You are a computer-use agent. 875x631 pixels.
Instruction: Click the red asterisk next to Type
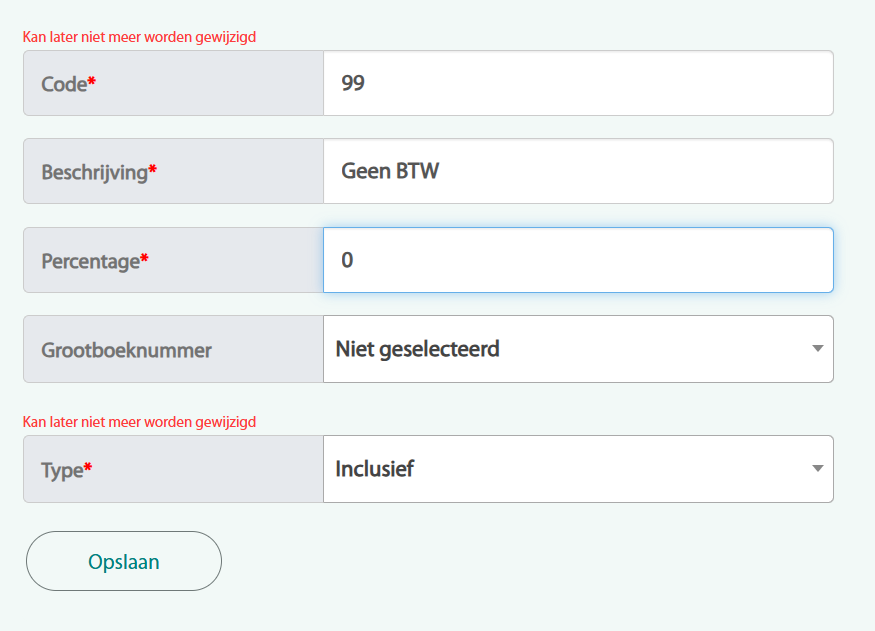(88, 466)
